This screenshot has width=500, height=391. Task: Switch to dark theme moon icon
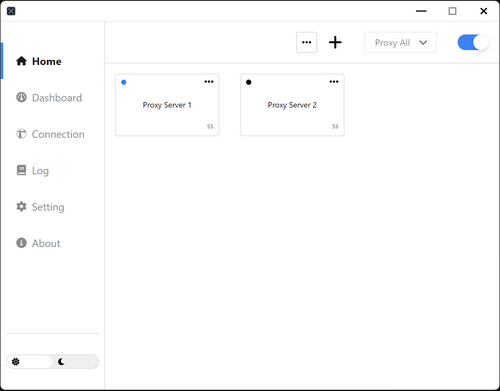(61, 362)
